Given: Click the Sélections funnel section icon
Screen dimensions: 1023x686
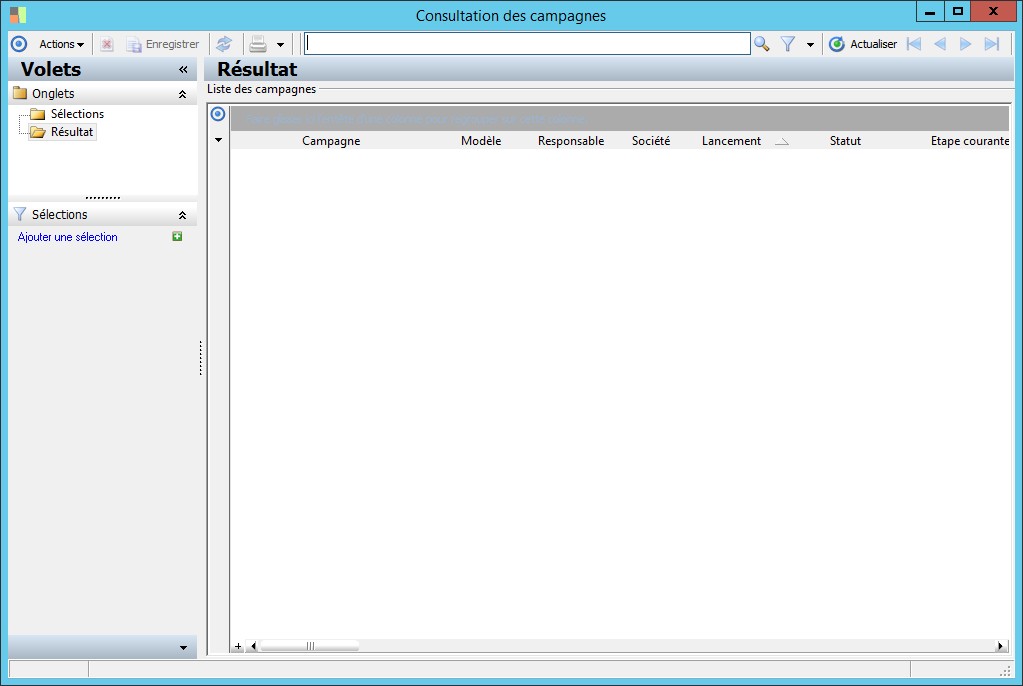Looking at the screenshot, I should [20, 214].
